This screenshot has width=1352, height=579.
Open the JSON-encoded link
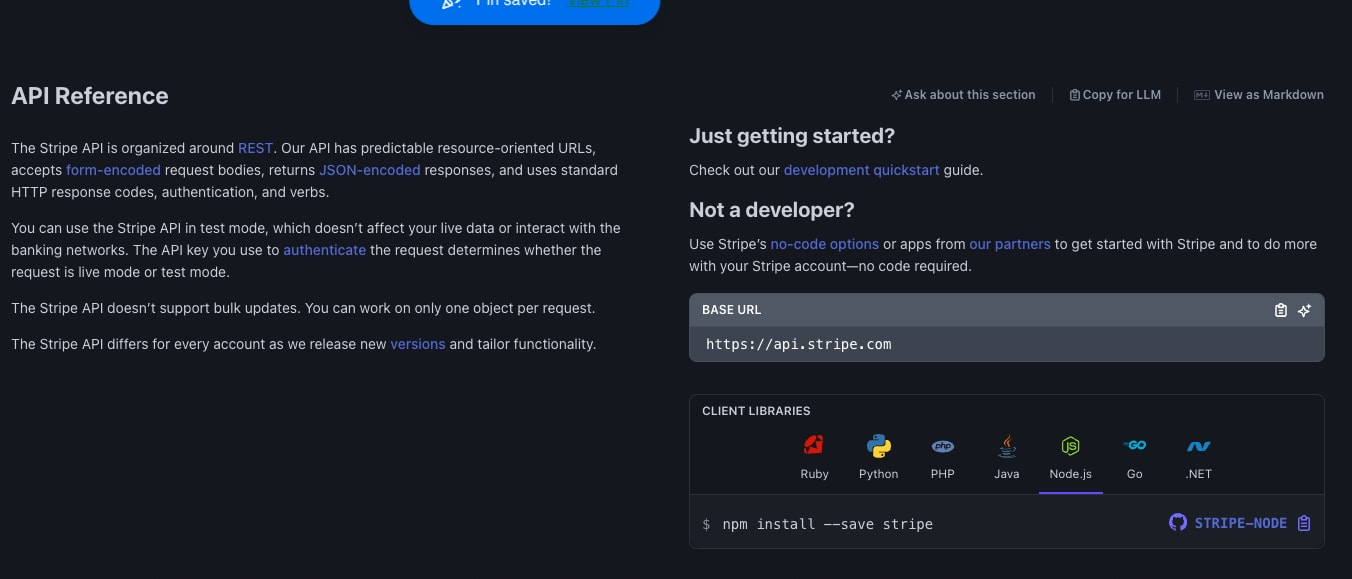(370, 170)
